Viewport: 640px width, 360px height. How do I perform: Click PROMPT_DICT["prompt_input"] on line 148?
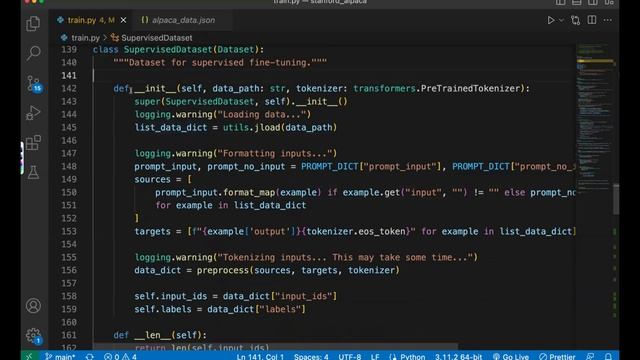(371, 167)
